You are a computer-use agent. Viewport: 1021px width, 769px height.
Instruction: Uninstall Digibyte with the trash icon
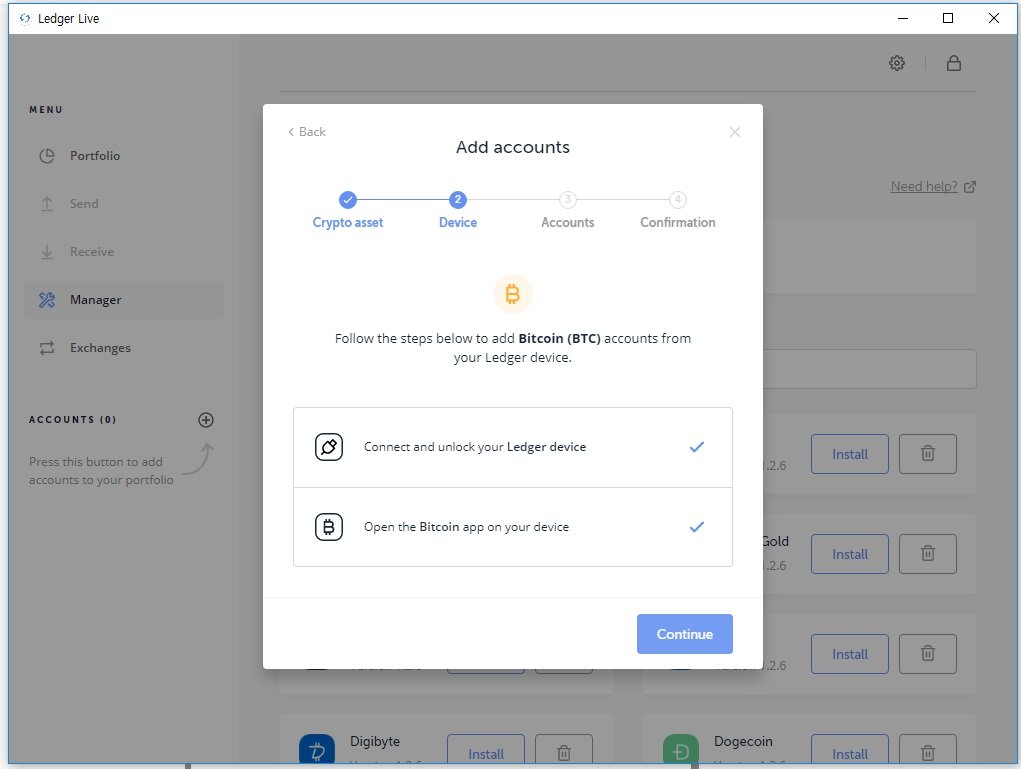click(x=564, y=749)
